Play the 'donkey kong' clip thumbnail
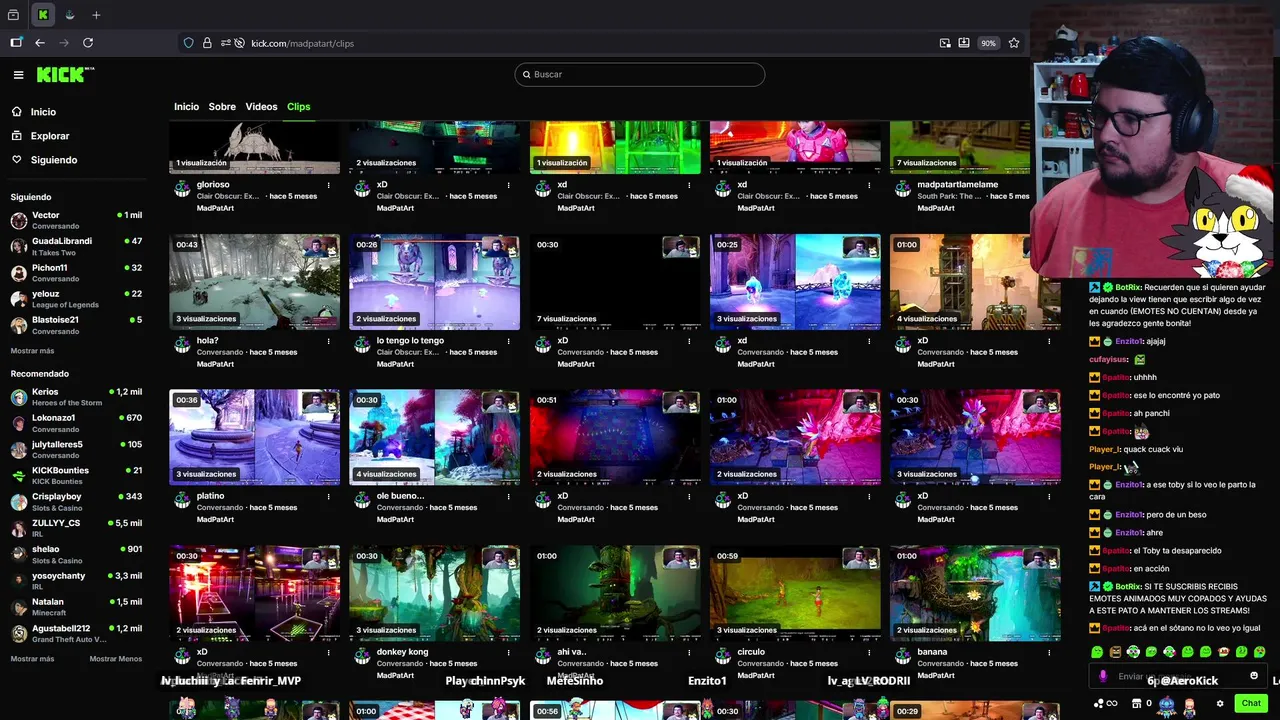 434,593
